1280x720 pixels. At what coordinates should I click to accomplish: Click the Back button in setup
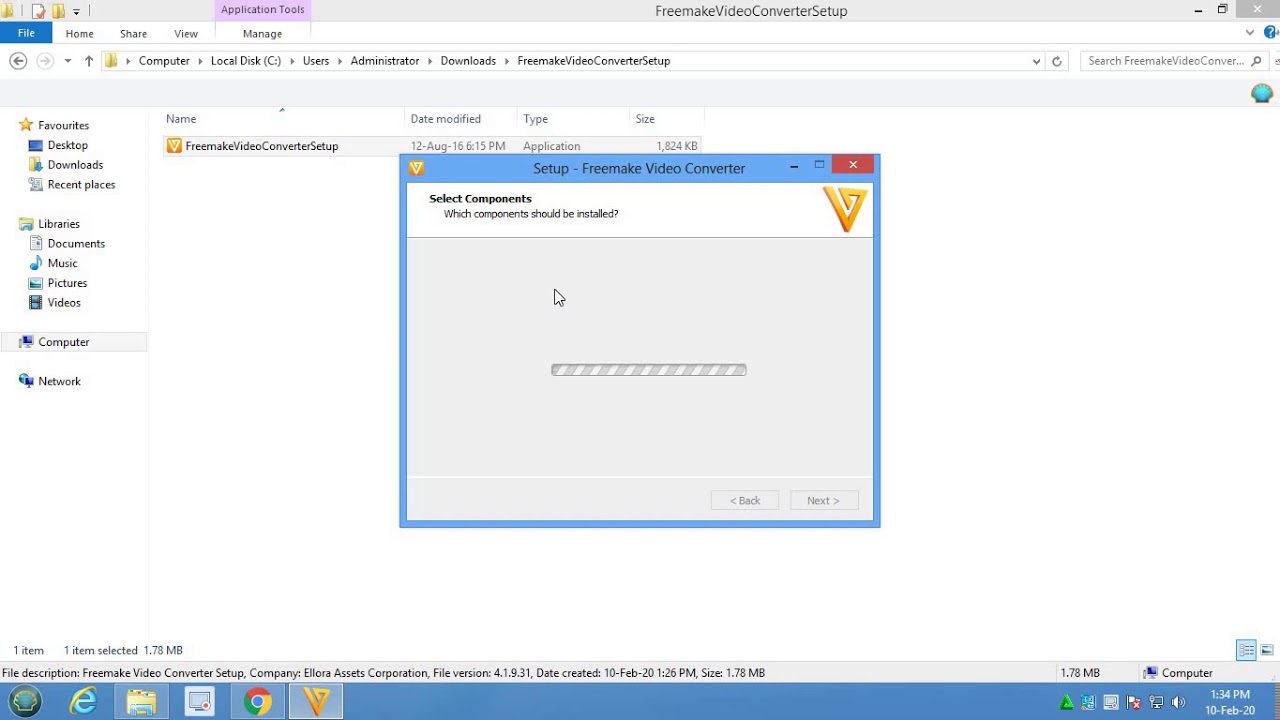pos(745,501)
